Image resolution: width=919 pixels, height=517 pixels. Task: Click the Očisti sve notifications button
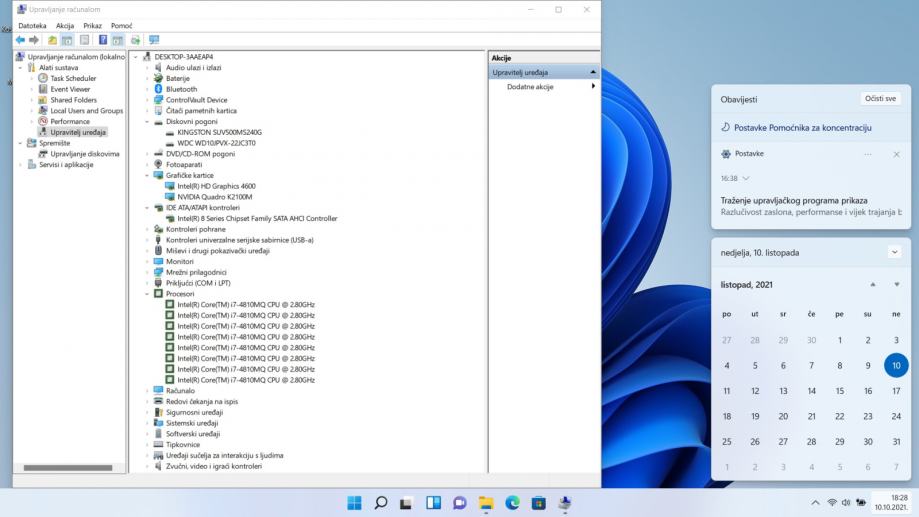click(879, 99)
